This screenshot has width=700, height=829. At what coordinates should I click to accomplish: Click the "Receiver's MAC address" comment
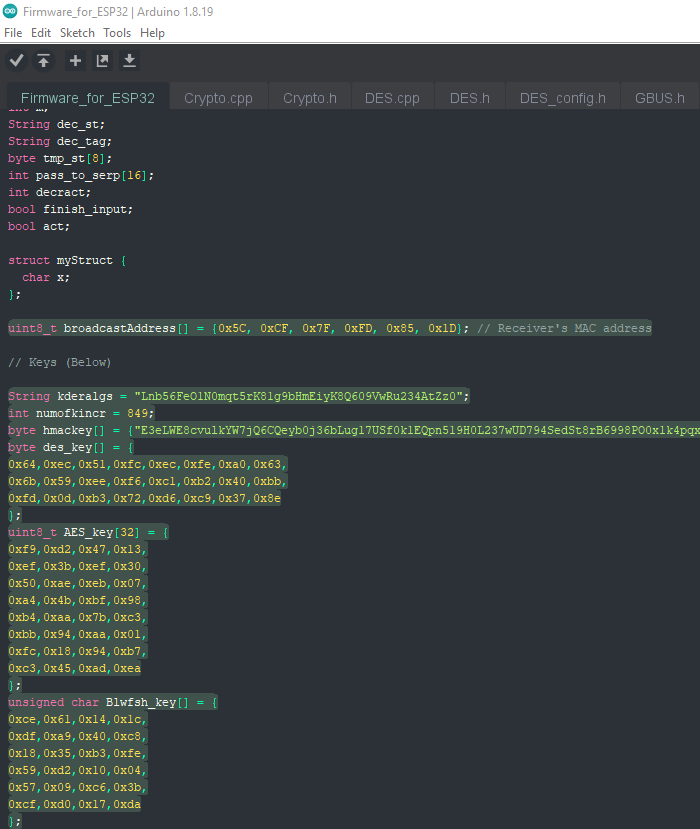[x=564, y=328]
